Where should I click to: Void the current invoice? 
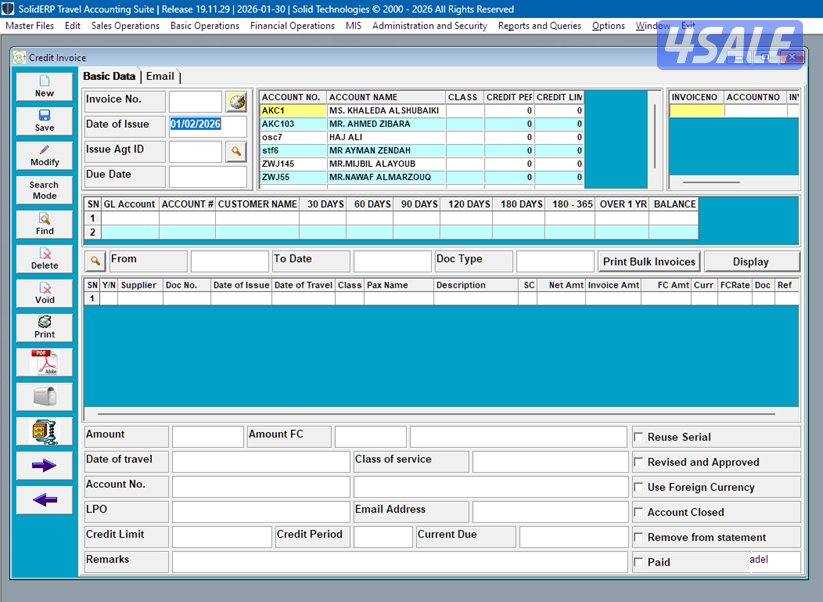click(43, 293)
